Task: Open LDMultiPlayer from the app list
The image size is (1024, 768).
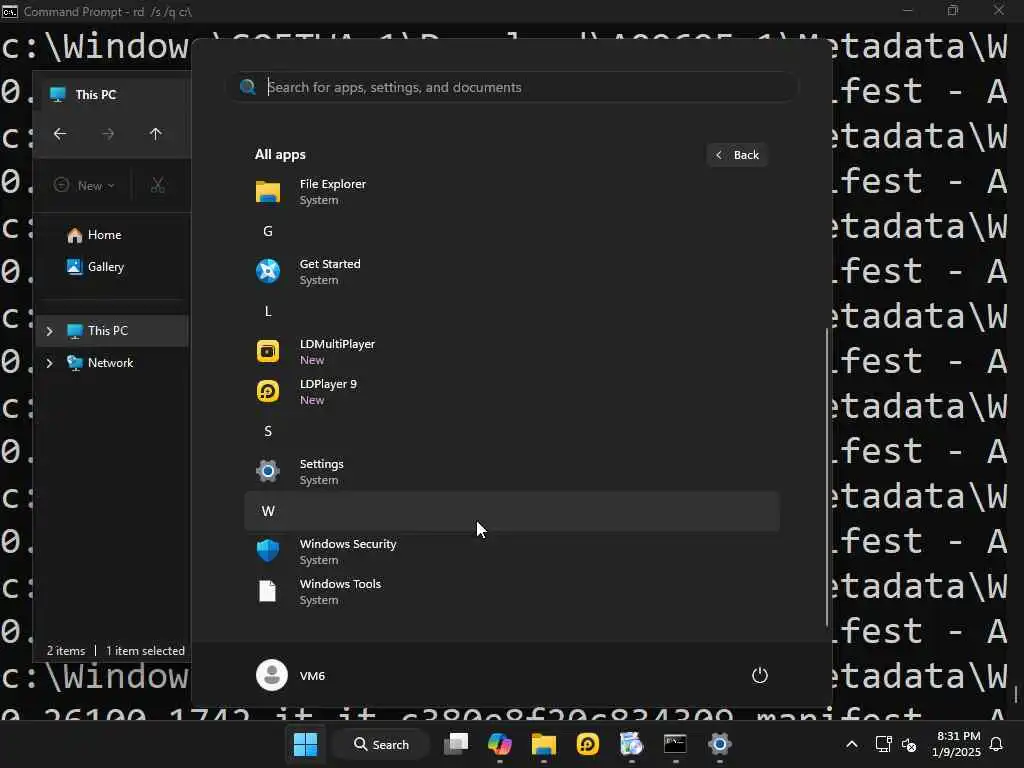Action: click(511, 351)
